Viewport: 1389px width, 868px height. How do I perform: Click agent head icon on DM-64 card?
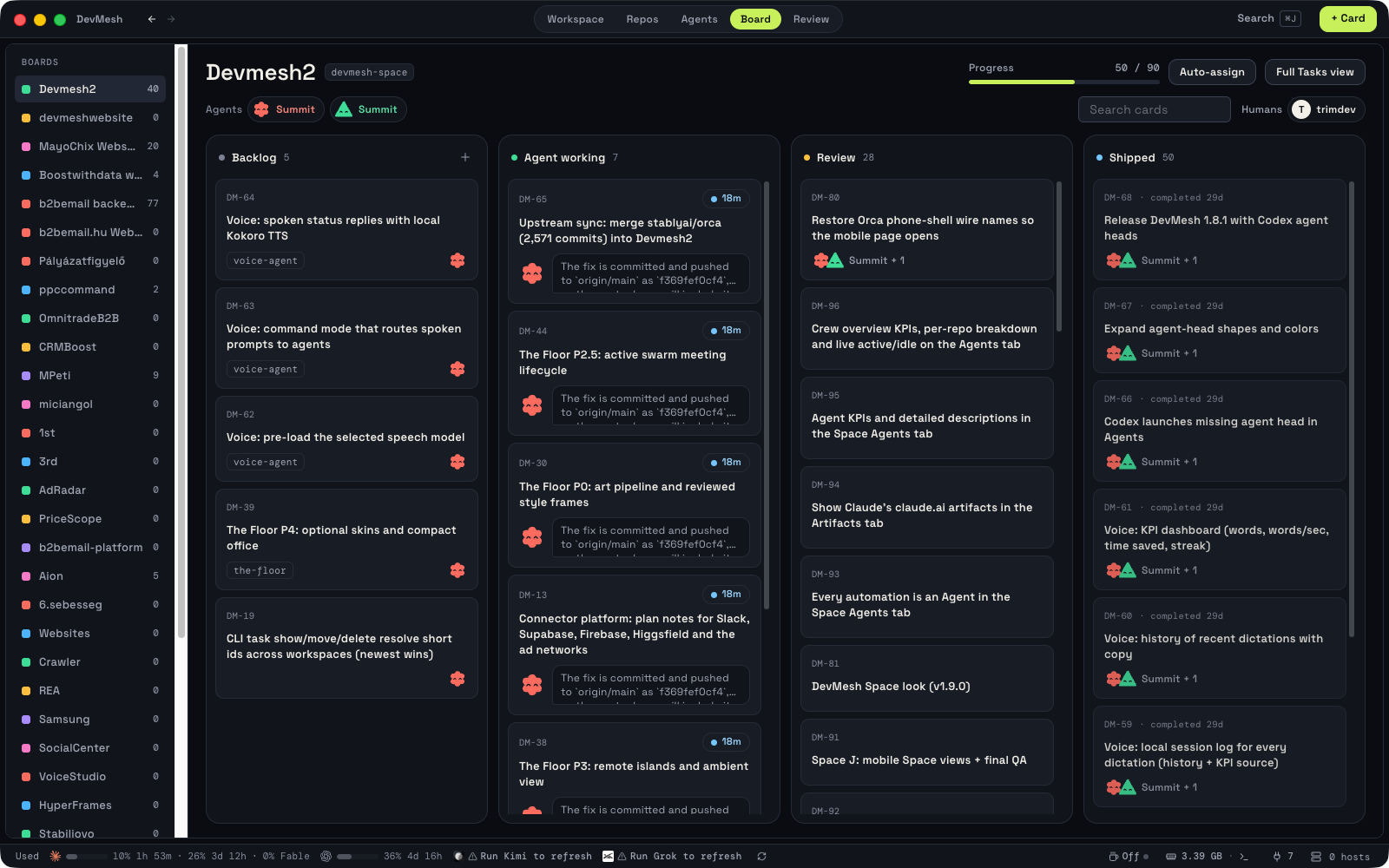[458, 260]
